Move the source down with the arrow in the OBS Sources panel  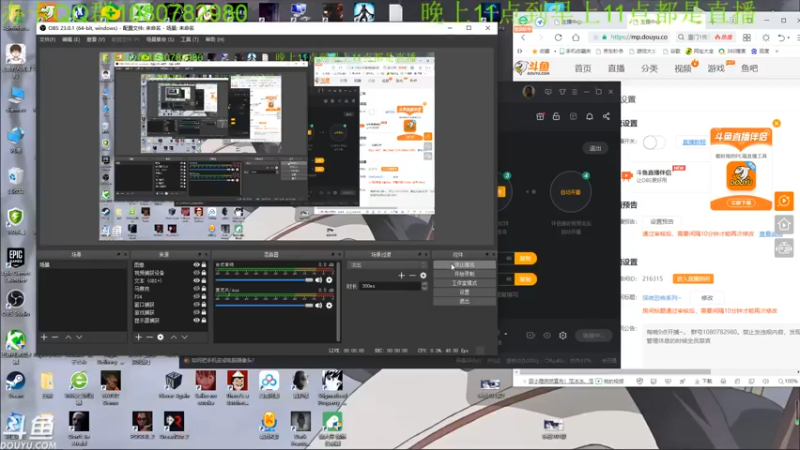point(185,337)
